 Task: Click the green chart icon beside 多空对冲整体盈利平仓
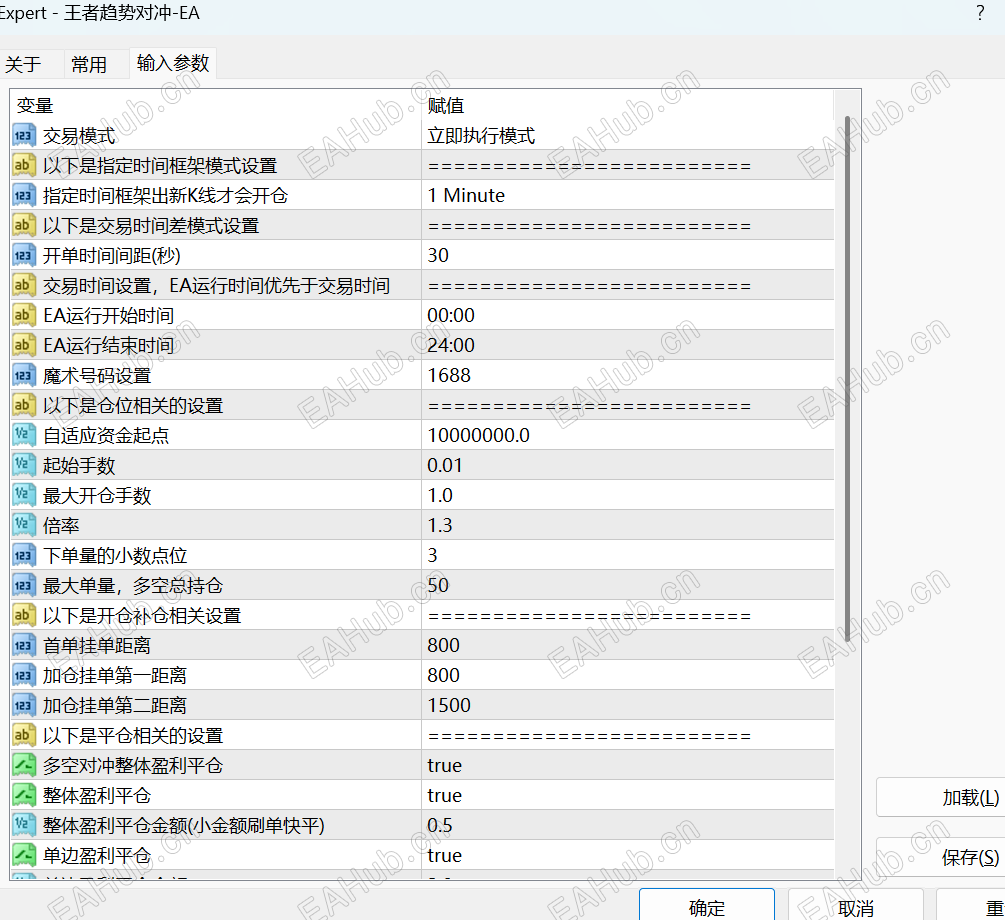pos(23,765)
